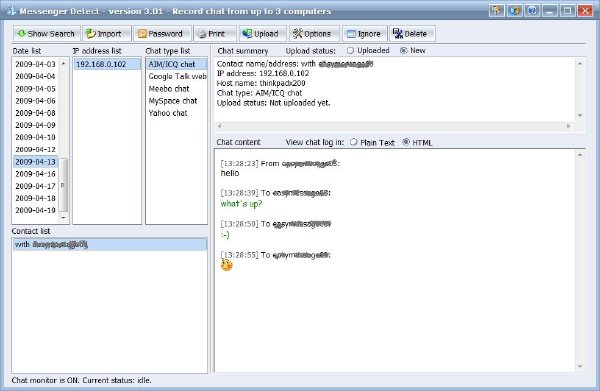
Task: Click the [13:28:23] timestamp line
Action: click(x=280, y=163)
